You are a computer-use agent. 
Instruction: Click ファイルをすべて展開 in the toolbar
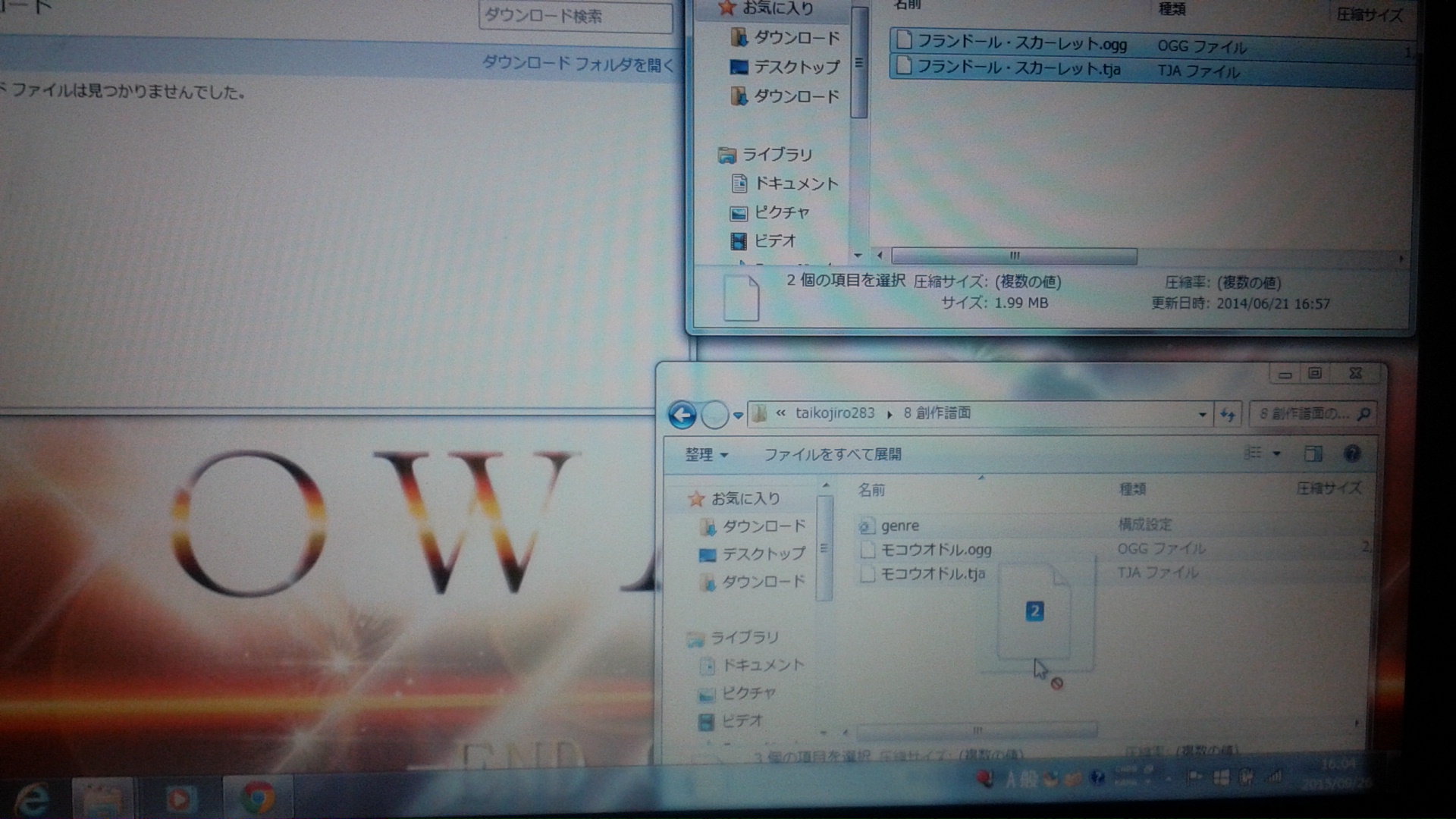[x=832, y=454]
